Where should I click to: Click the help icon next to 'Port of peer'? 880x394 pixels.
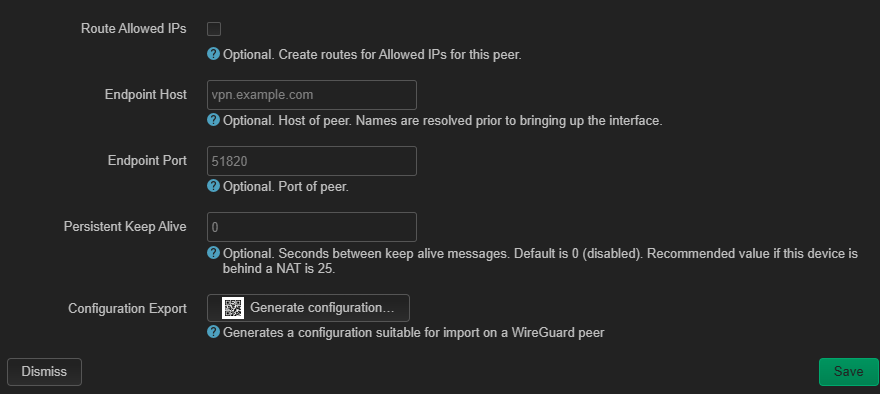click(x=213, y=186)
